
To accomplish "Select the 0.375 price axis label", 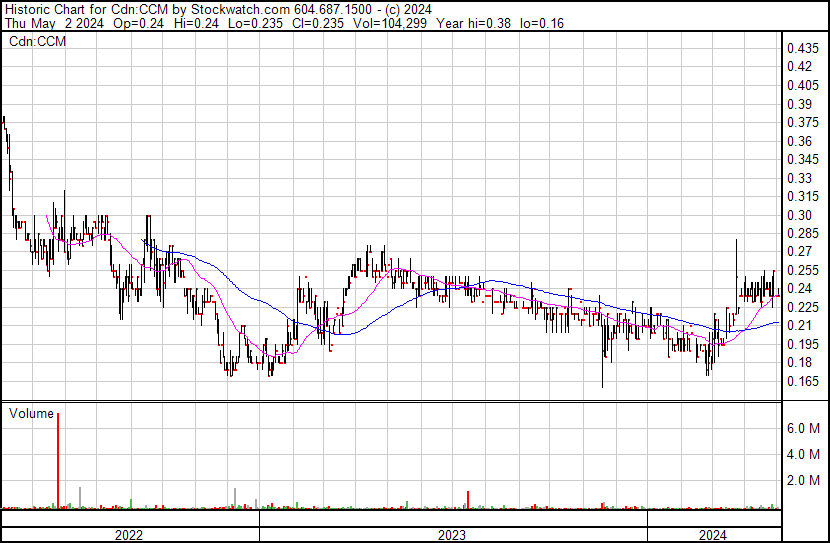I will coord(803,122).
